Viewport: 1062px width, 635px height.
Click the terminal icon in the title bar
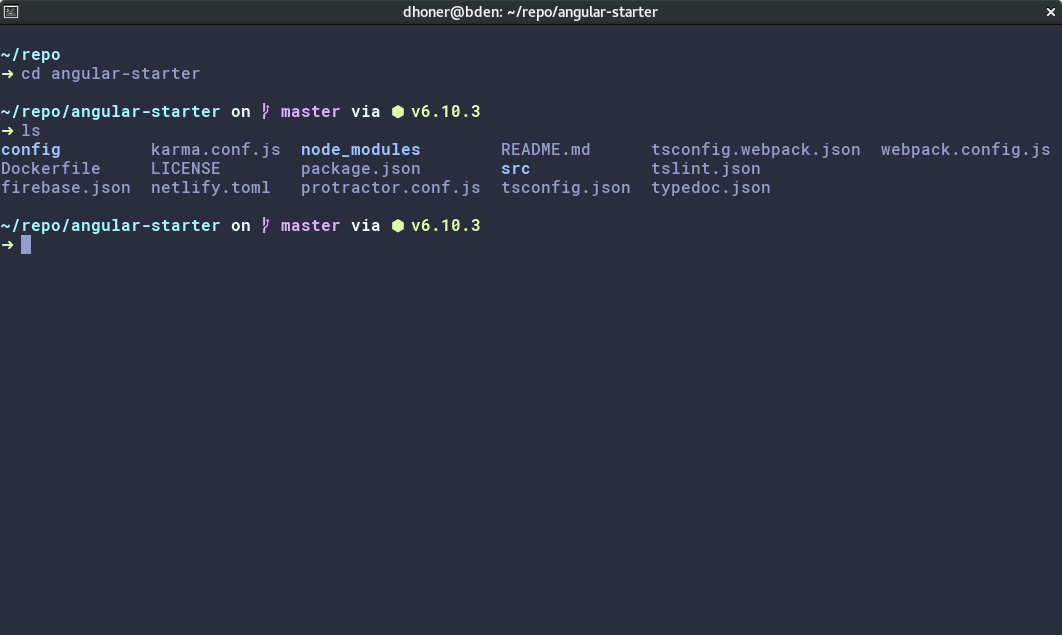pos(11,12)
